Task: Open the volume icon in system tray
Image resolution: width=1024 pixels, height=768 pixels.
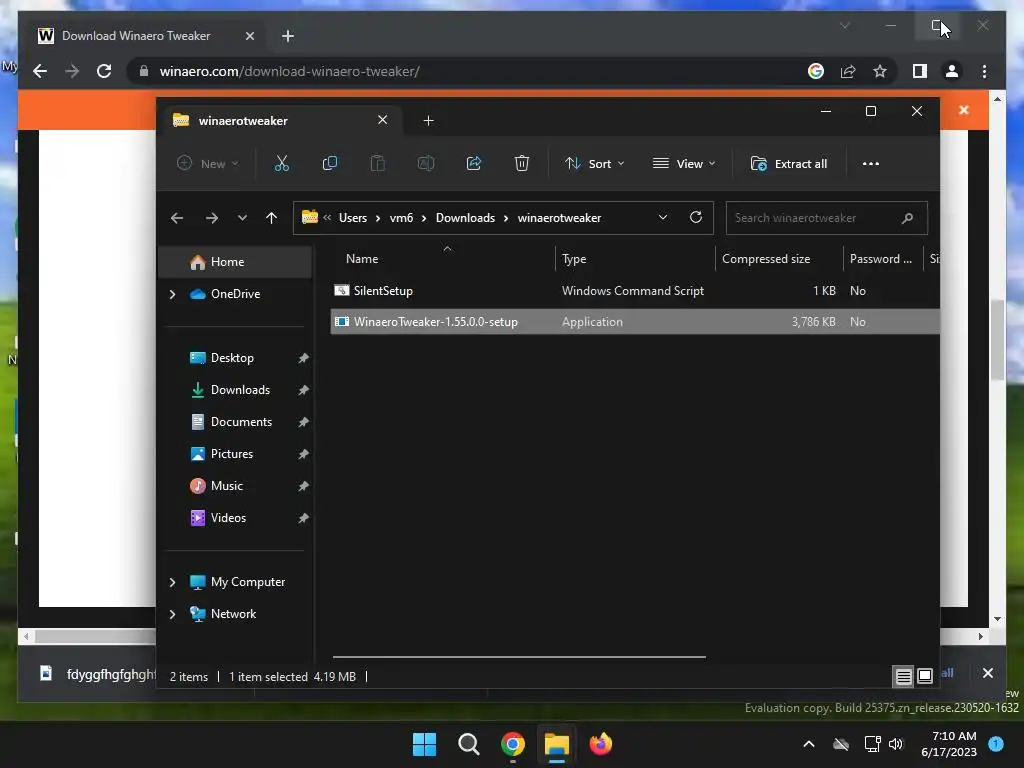Action: click(x=896, y=744)
